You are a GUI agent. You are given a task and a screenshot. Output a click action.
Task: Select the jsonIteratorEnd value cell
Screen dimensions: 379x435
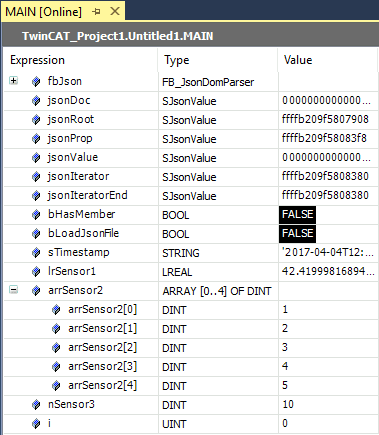point(328,196)
